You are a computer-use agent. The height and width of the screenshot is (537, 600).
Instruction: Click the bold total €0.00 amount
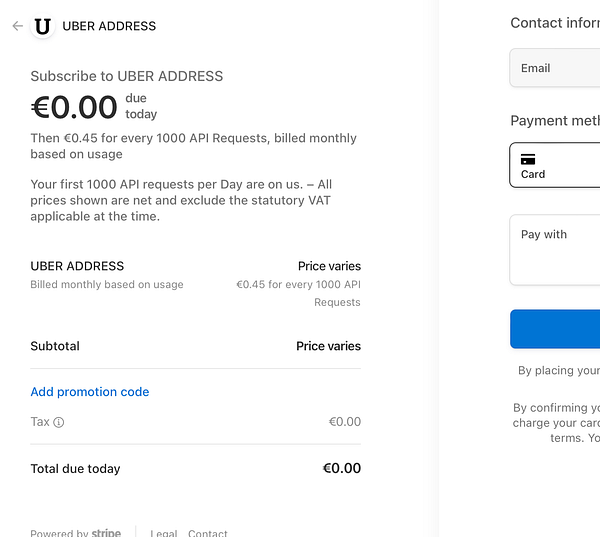point(342,468)
